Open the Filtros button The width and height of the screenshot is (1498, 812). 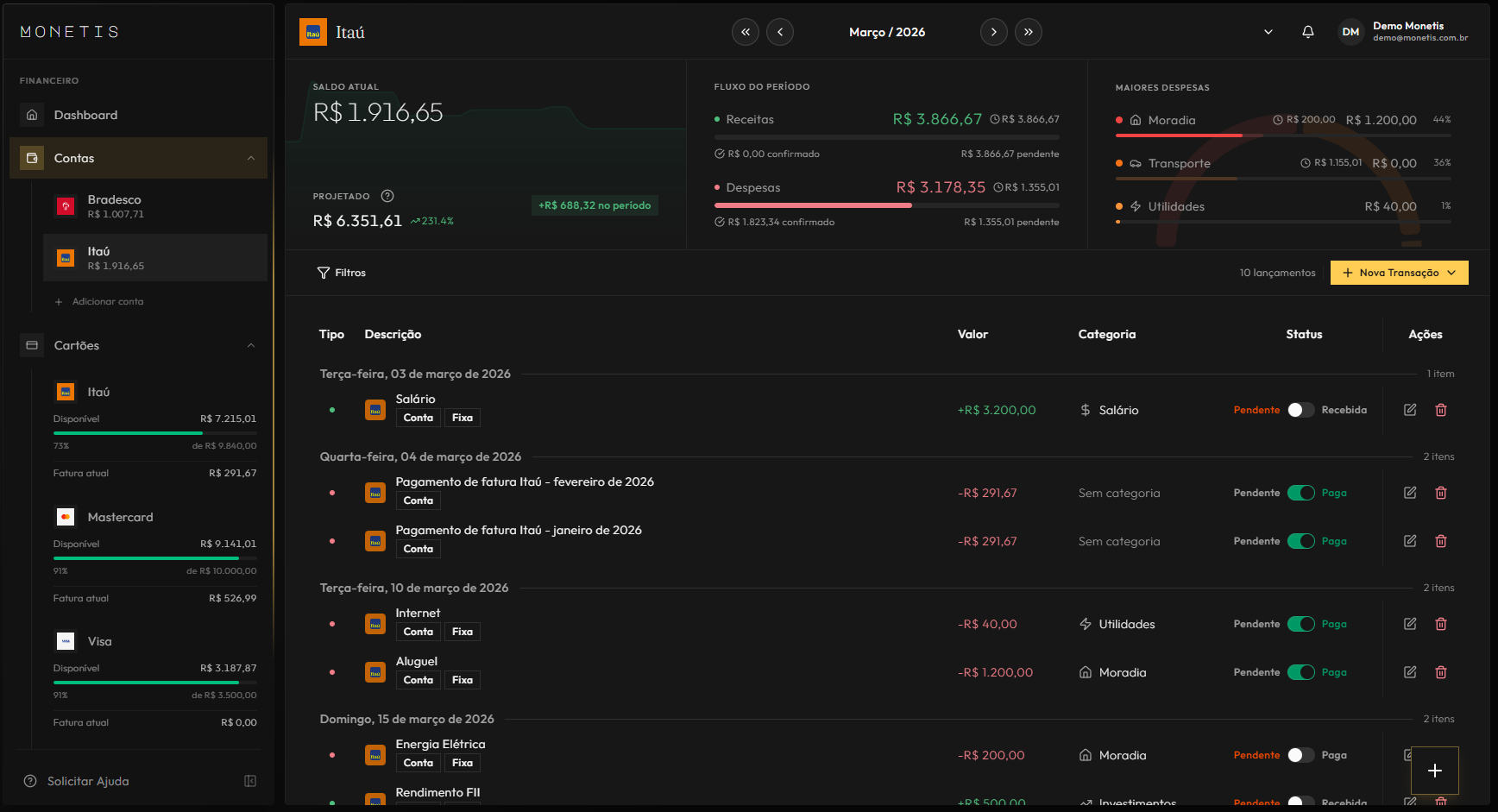coord(342,273)
